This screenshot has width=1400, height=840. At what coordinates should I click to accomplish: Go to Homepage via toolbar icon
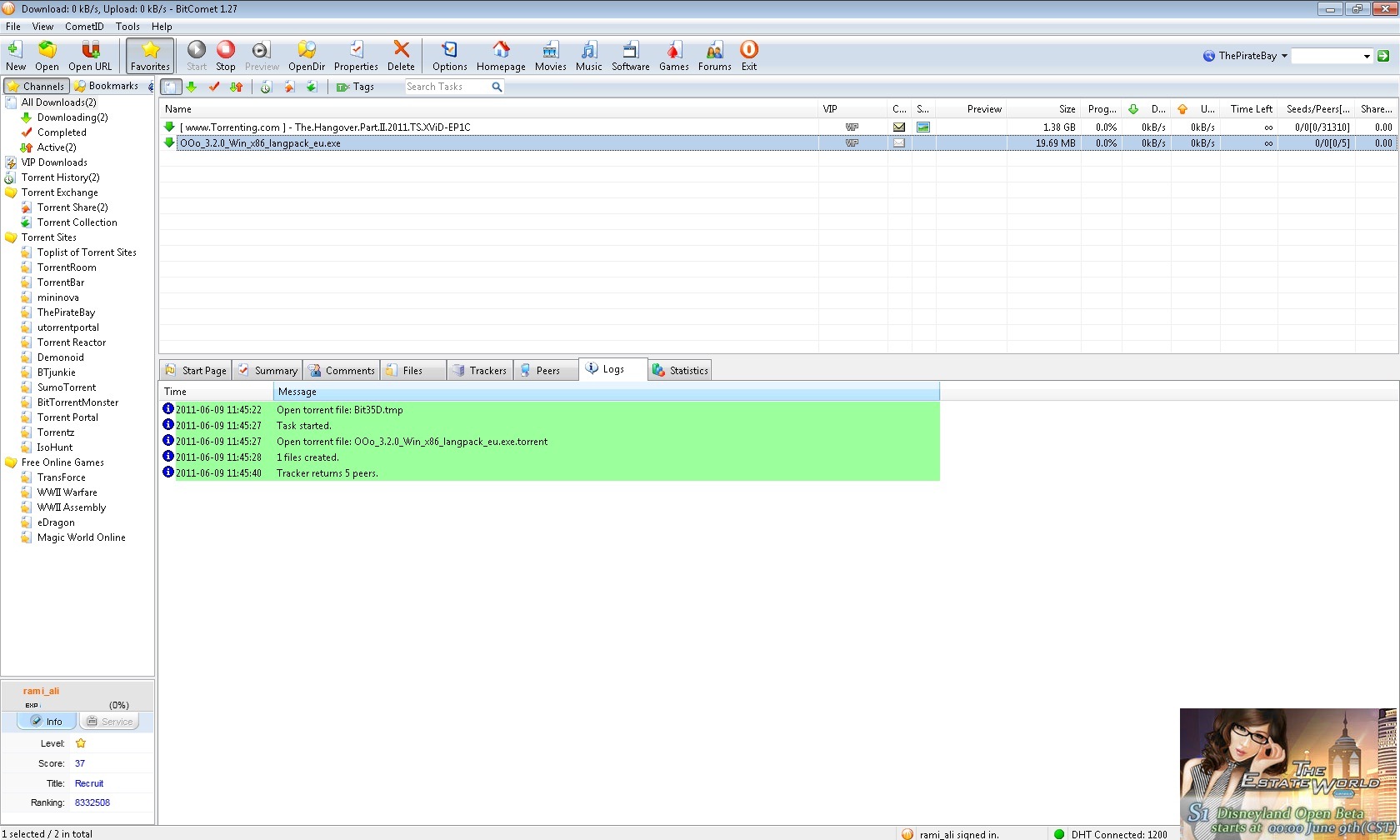[501, 56]
